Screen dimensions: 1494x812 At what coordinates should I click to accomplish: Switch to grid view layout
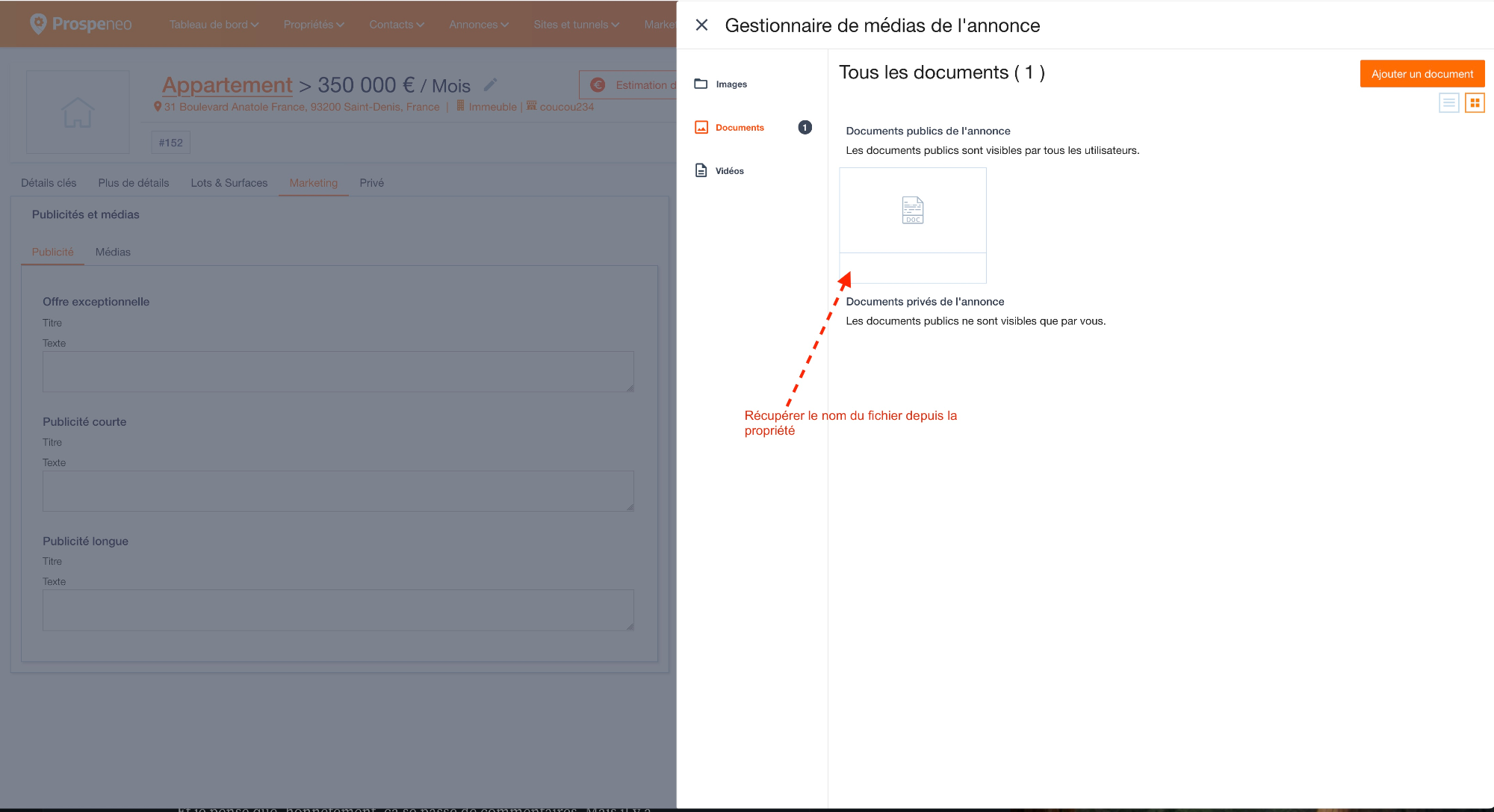pos(1475,103)
